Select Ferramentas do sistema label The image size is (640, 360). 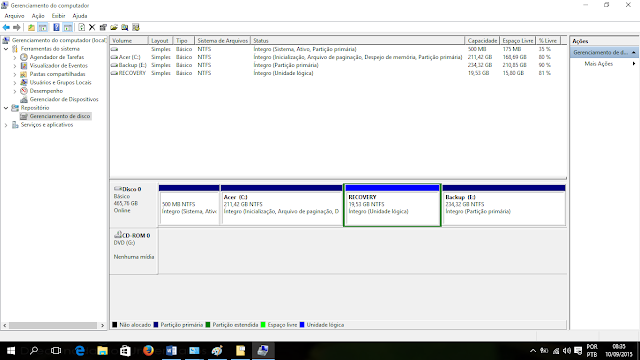[x=50, y=49]
